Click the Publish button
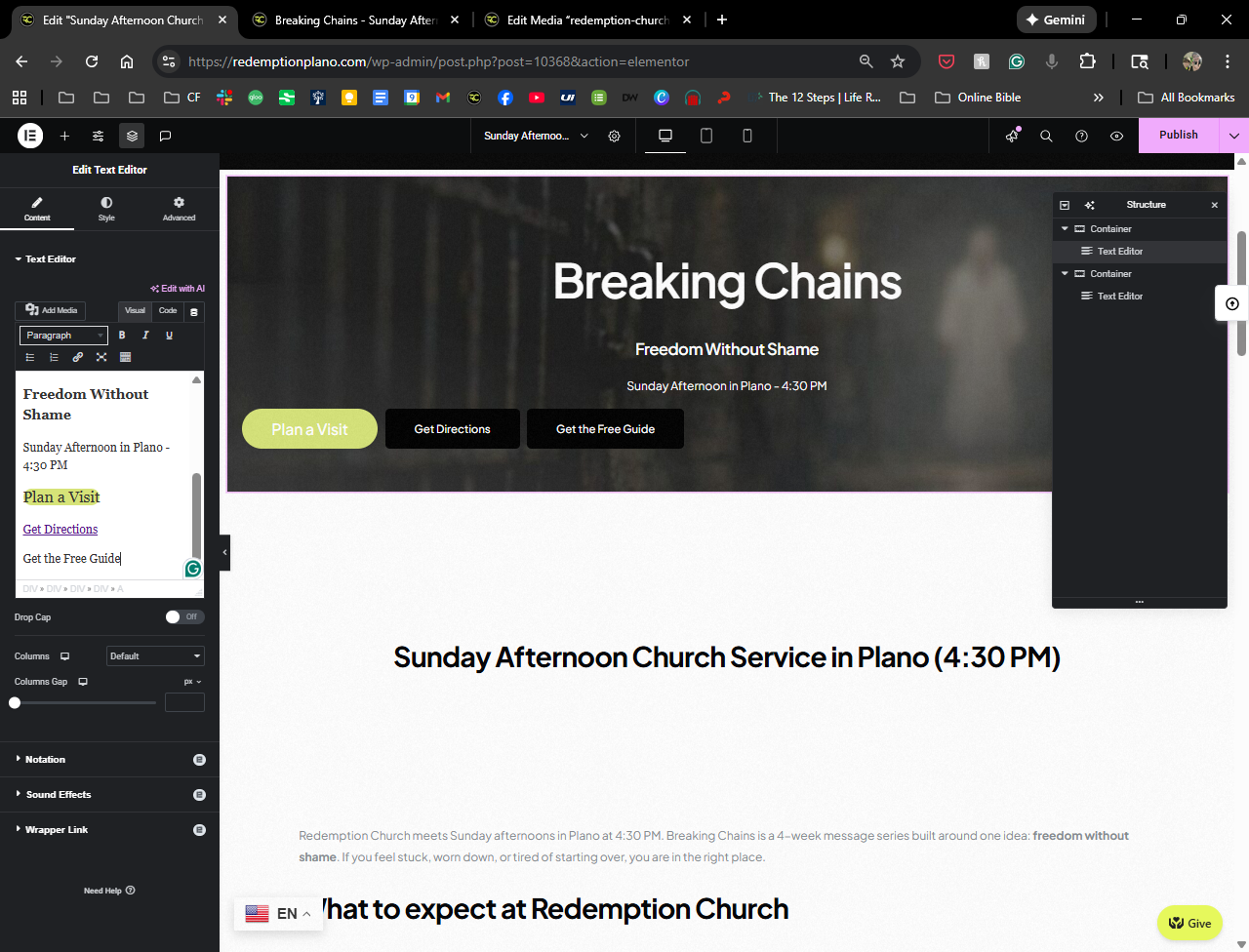The width and height of the screenshot is (1249, 952). [x=1178, y=136]
